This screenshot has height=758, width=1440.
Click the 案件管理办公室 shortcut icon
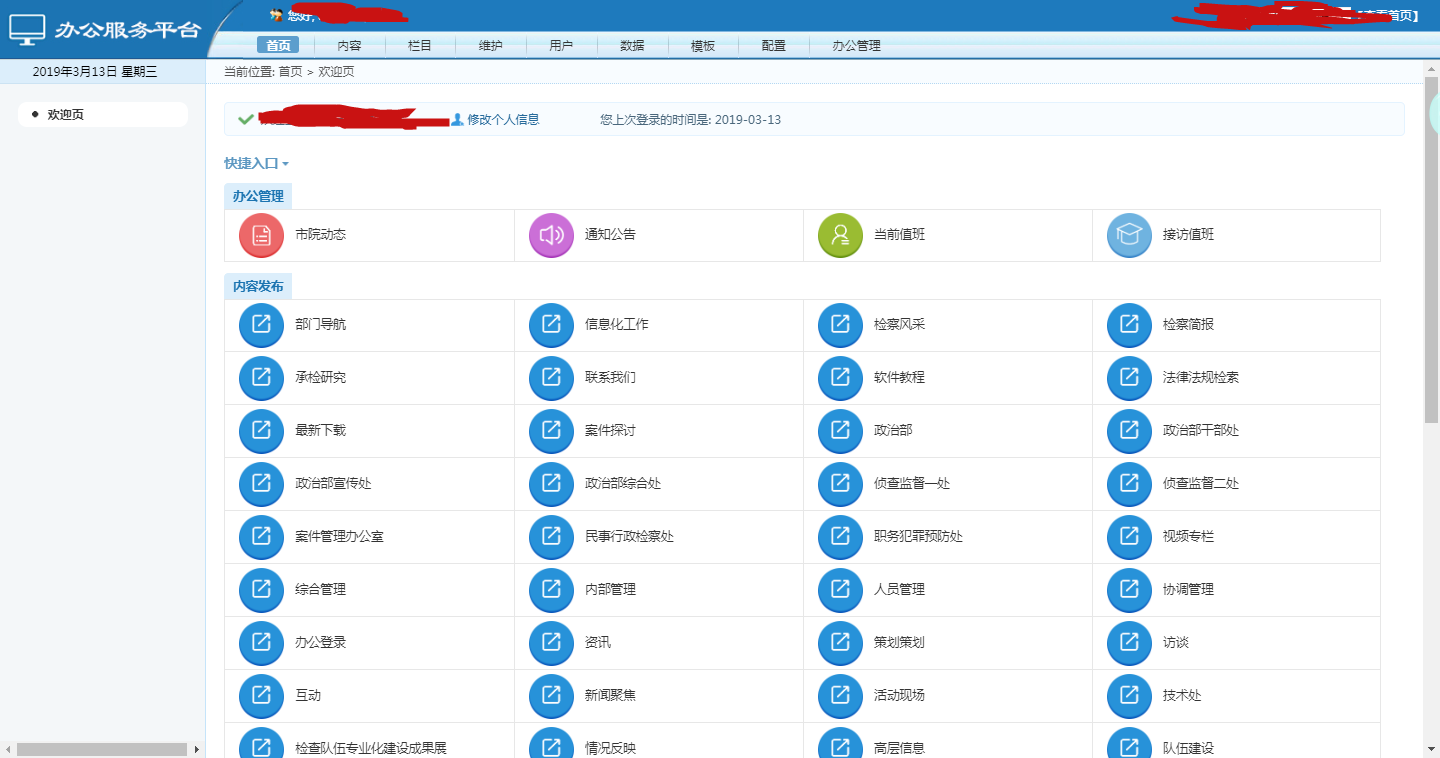[x=261, y=537]
